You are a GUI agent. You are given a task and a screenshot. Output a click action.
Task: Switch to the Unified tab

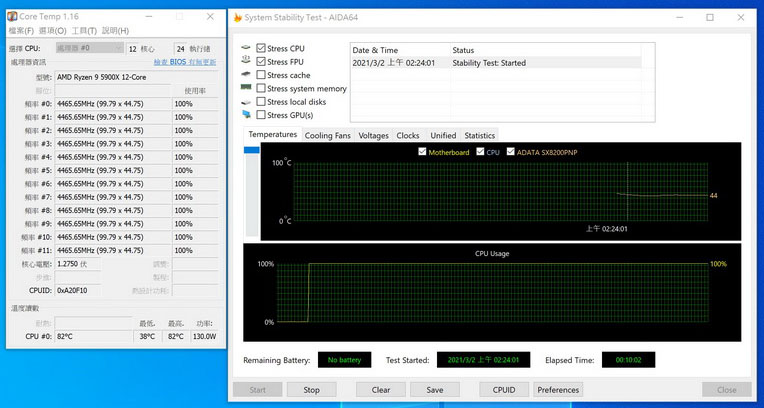coord(443,136)
